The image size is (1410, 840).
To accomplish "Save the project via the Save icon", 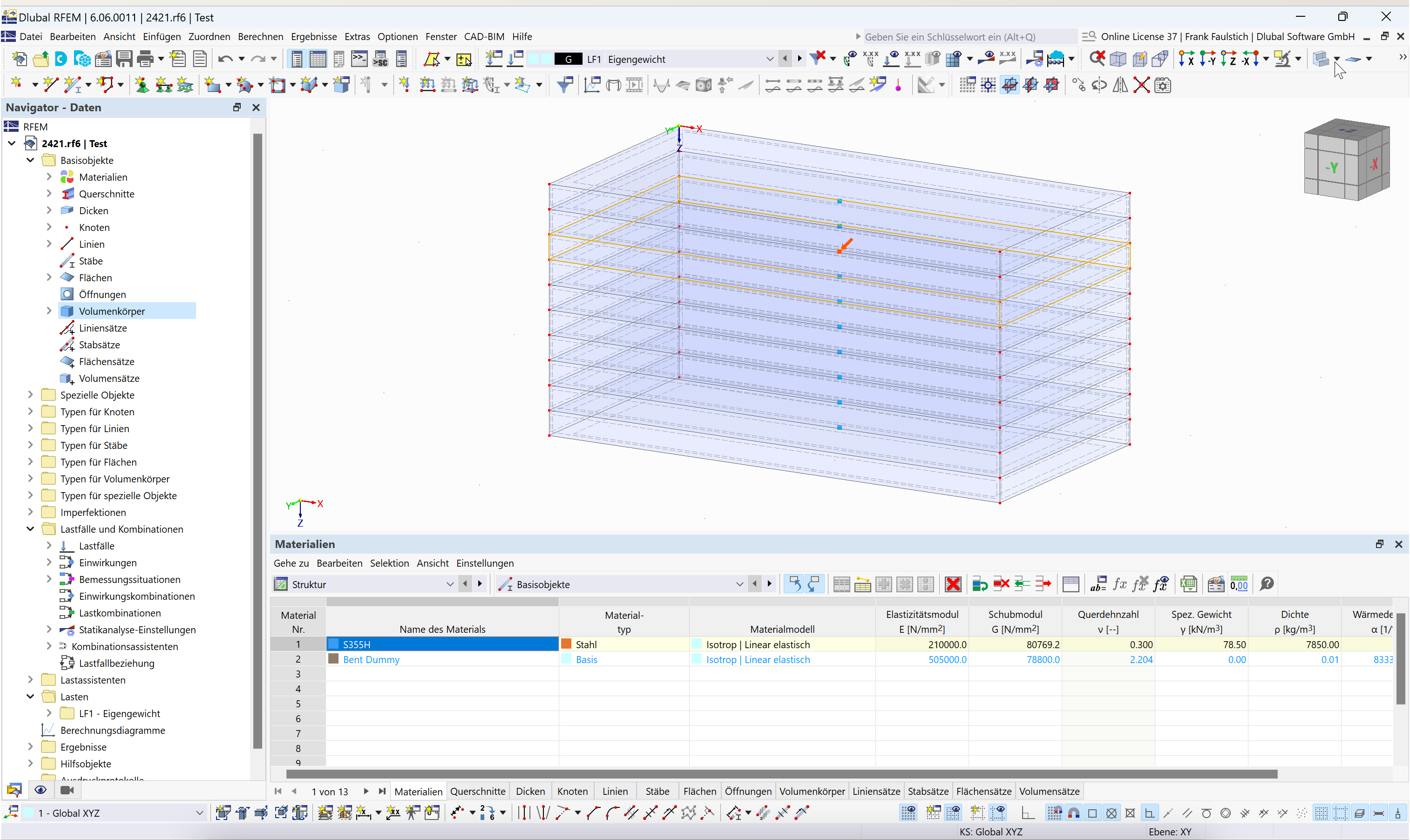I will 124,58.
